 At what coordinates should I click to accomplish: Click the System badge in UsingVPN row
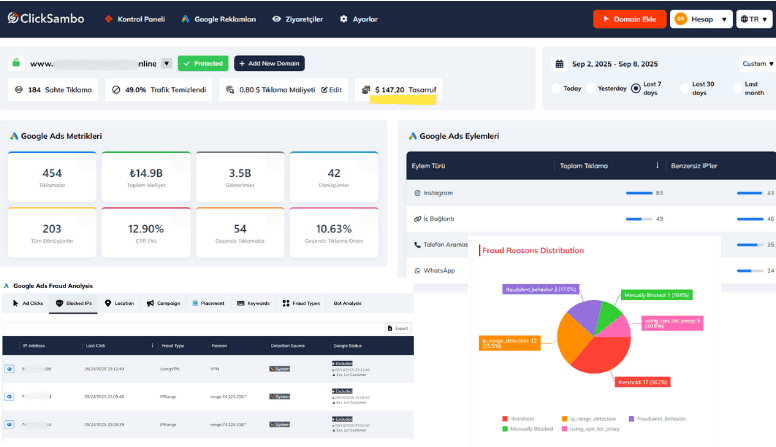point(280,369)
